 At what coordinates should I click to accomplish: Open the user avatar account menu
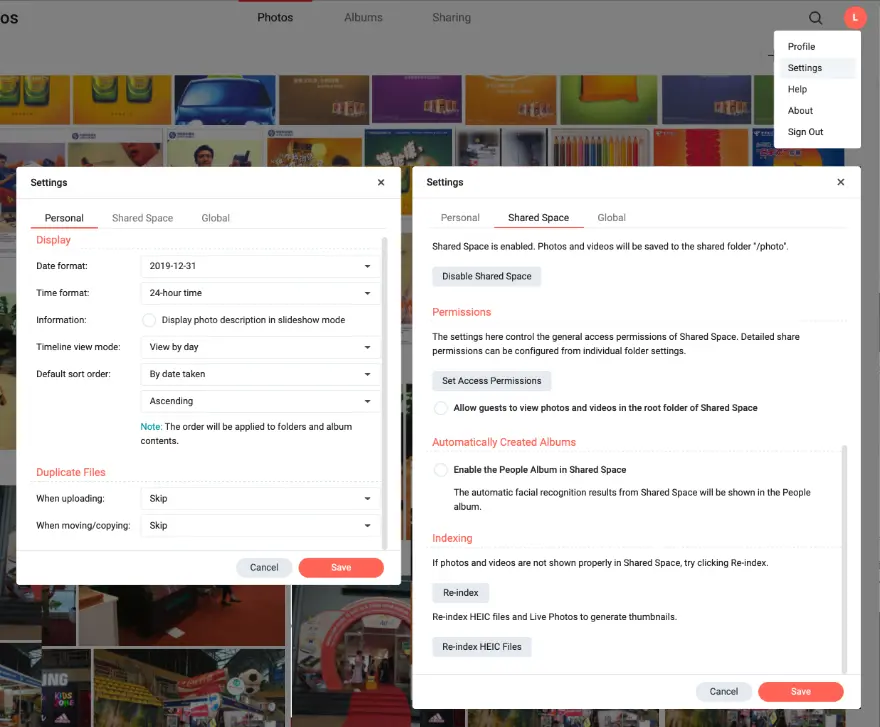click(x=854, y=18)
